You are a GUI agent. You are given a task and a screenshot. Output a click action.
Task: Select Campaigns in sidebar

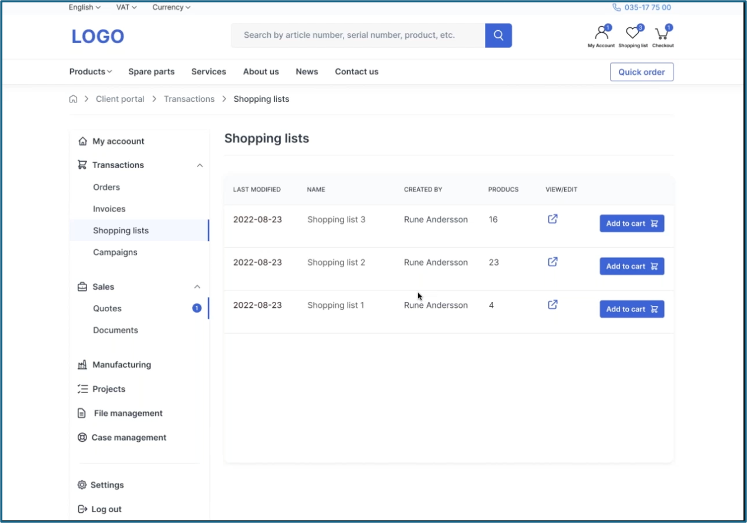pos(115,252)
